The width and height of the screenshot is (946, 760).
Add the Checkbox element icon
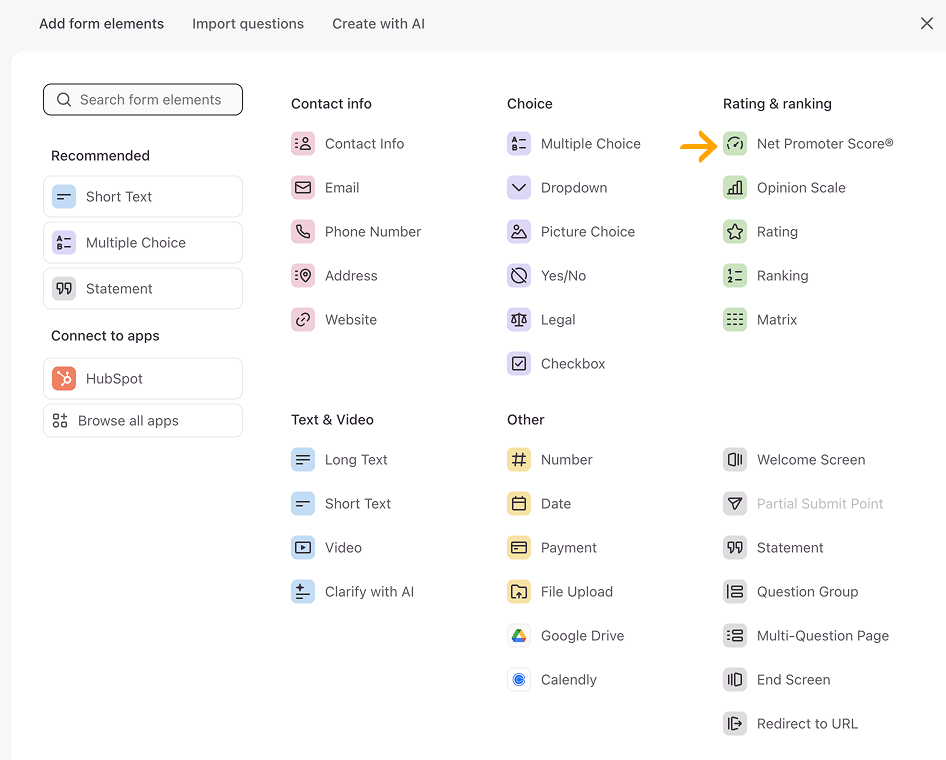click(x=519, y=364)
